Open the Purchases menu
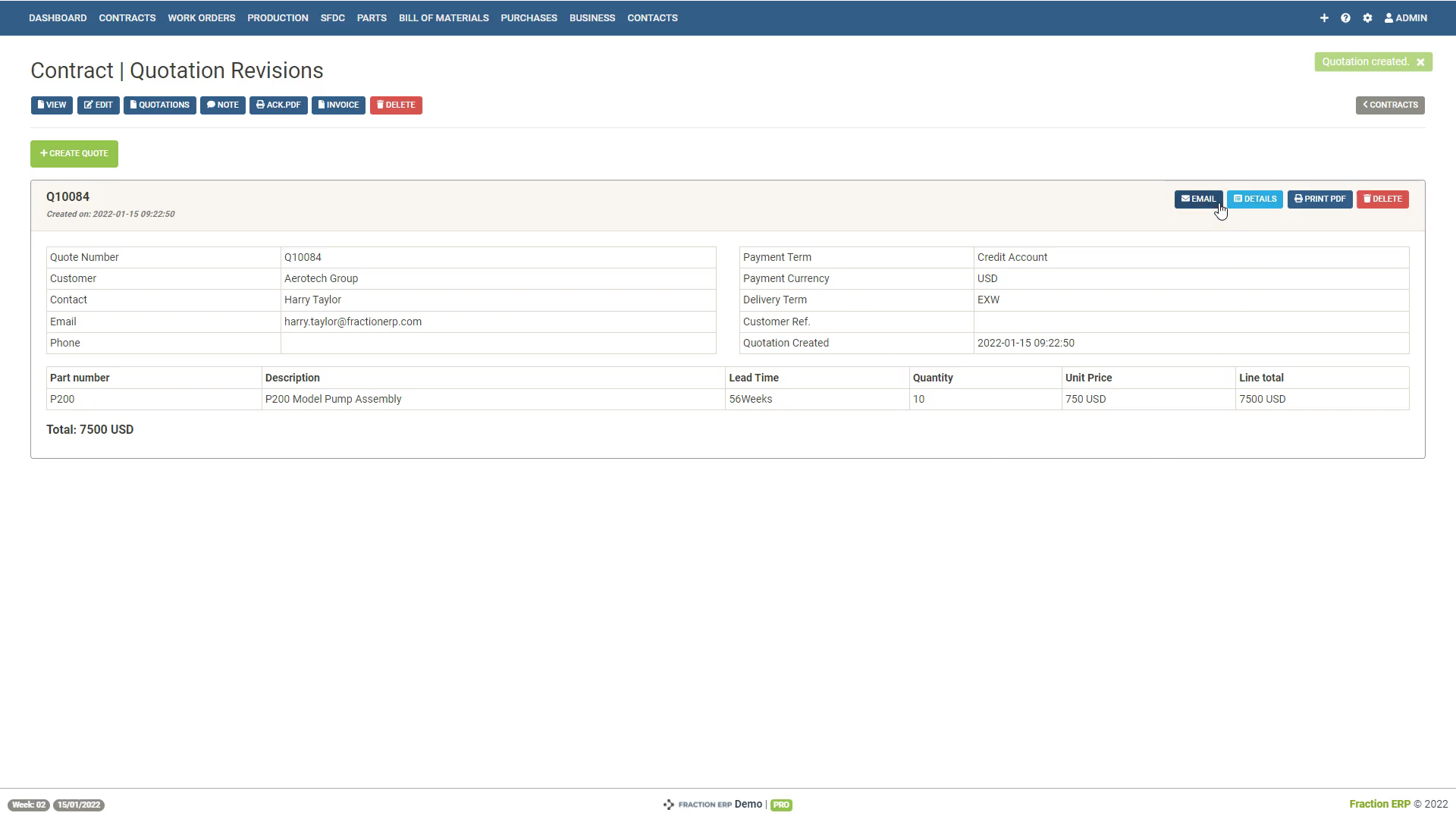1456x819 pixels. tap(529, 17)
